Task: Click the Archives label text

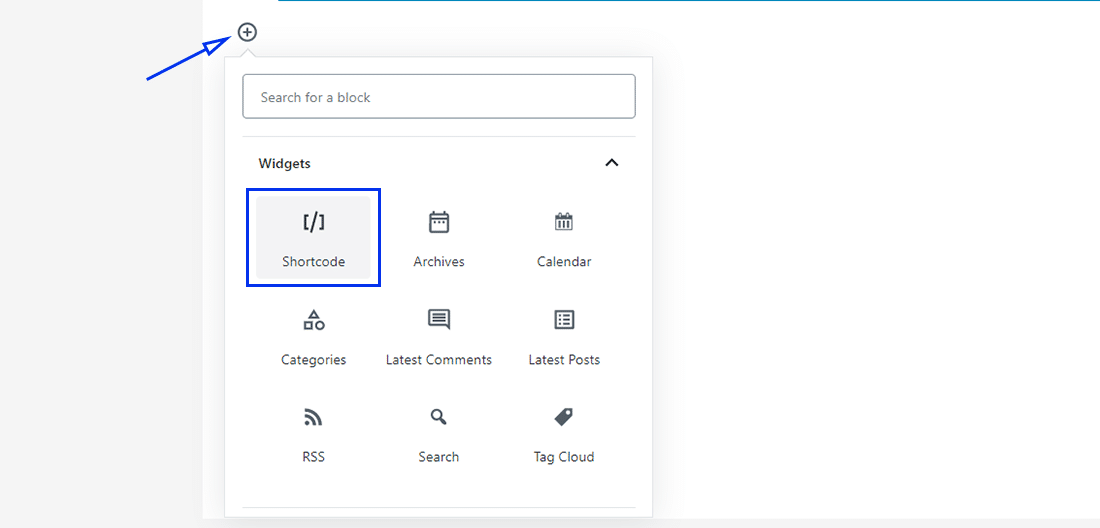Action: tap(439, 262)
